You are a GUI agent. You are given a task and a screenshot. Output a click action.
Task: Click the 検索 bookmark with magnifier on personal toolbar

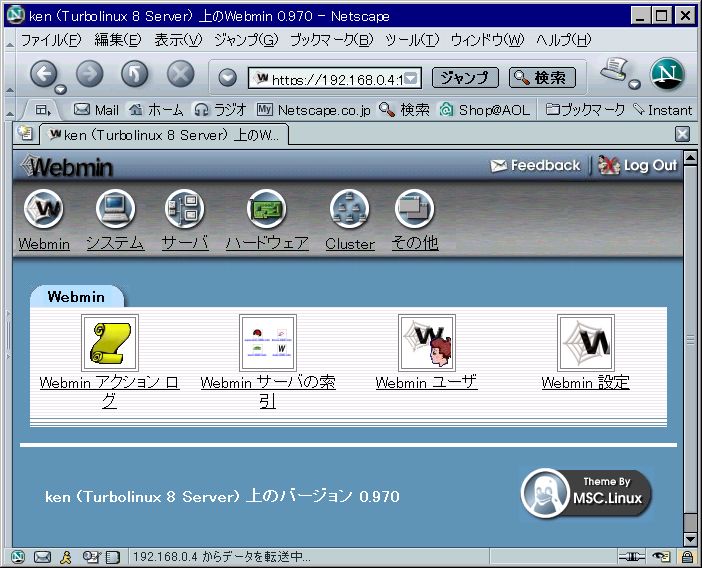click(404, 110)
